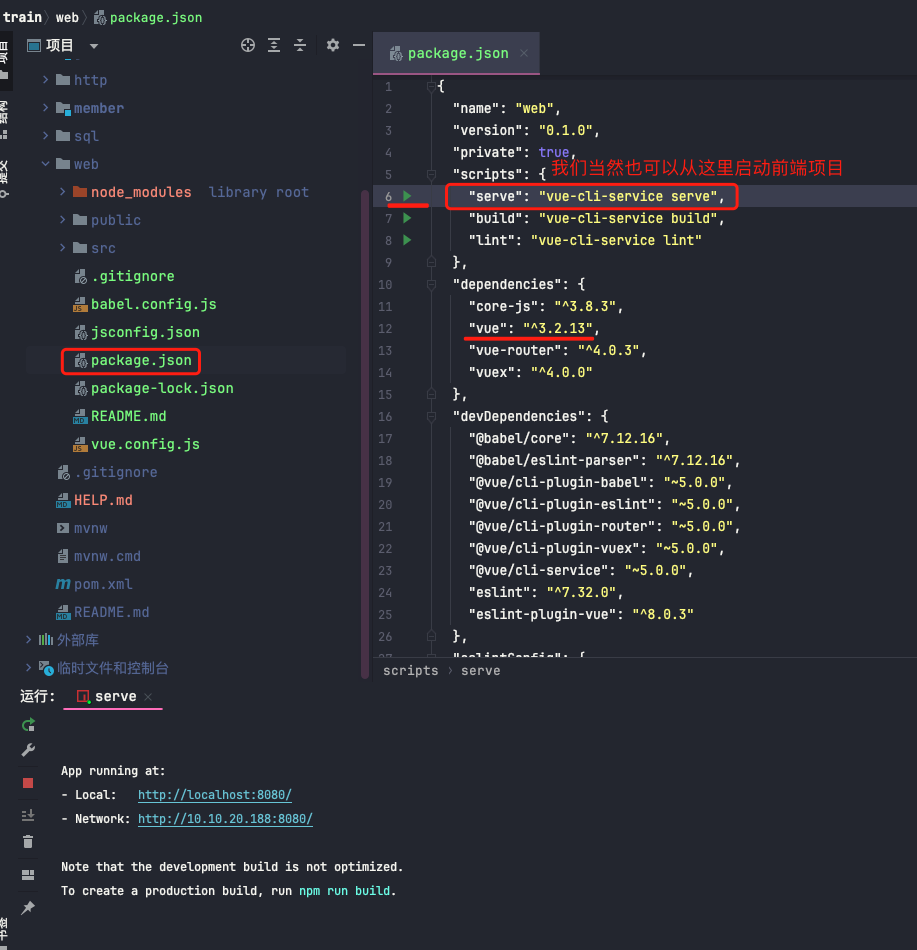Expand the member folder

pos(45,107)
